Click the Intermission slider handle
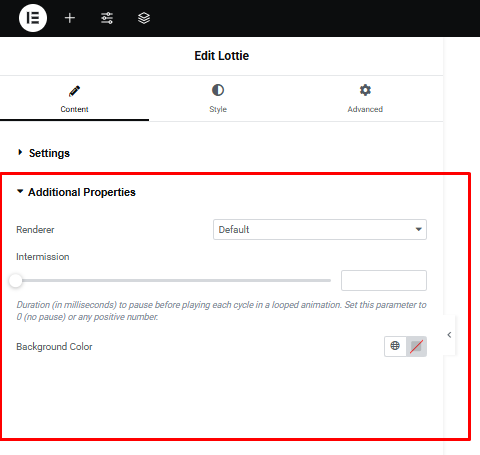Screen dimensions: 480x455 (x=15, y=280)
